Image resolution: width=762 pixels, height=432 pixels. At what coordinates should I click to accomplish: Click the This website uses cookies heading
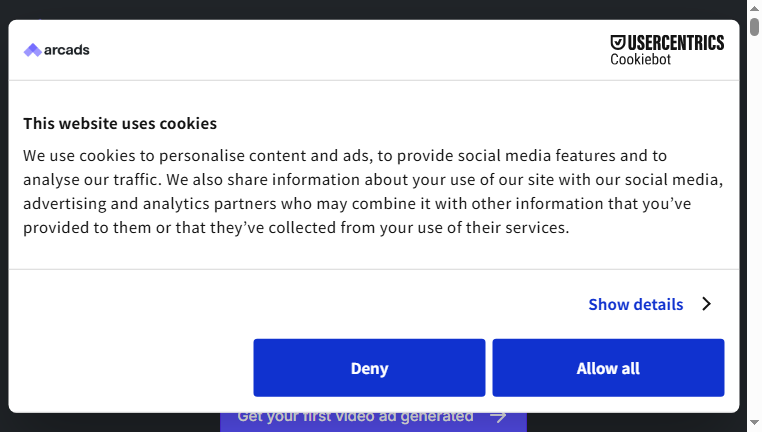[120, 123]
